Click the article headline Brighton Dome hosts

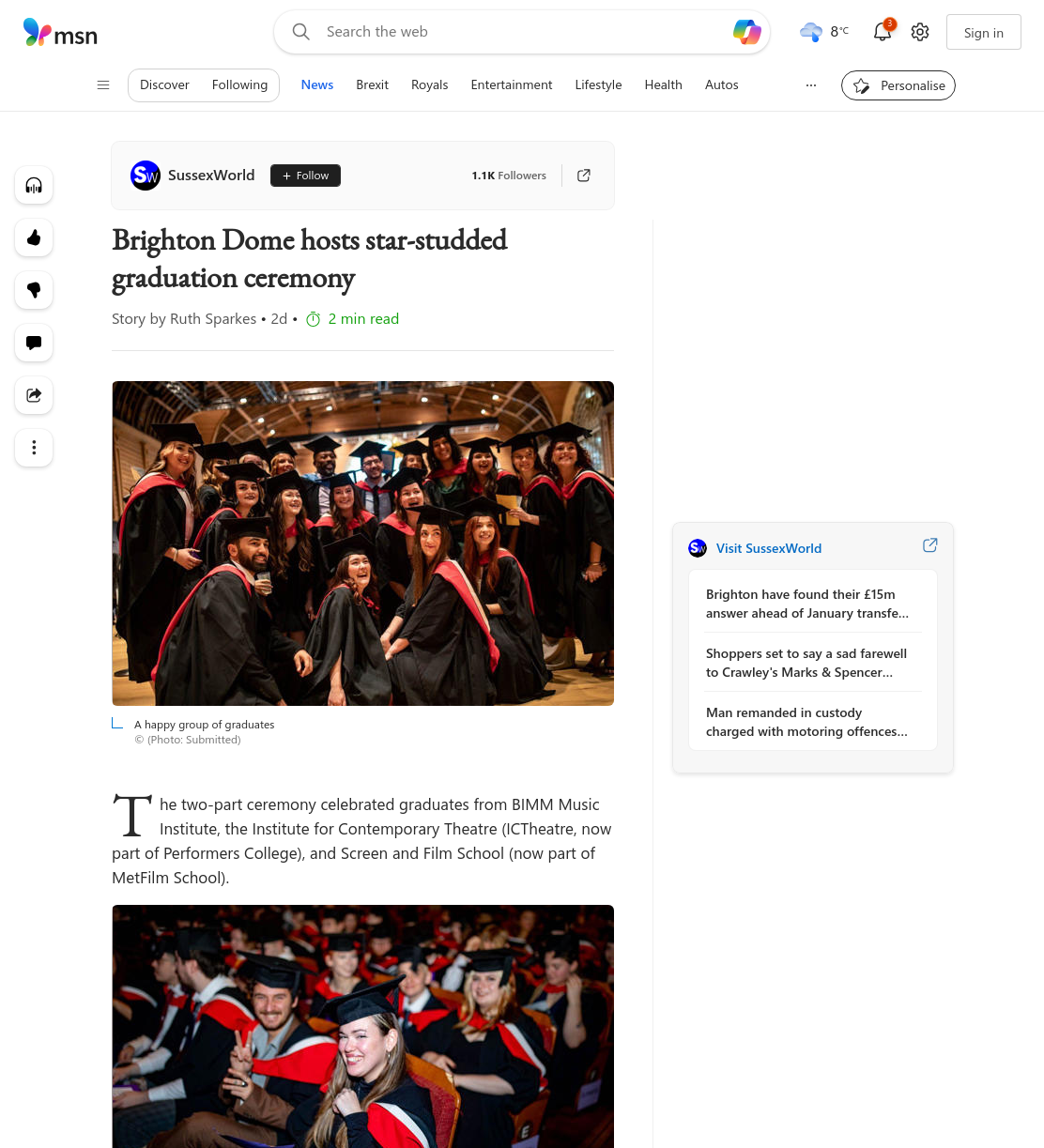(310, 259)
